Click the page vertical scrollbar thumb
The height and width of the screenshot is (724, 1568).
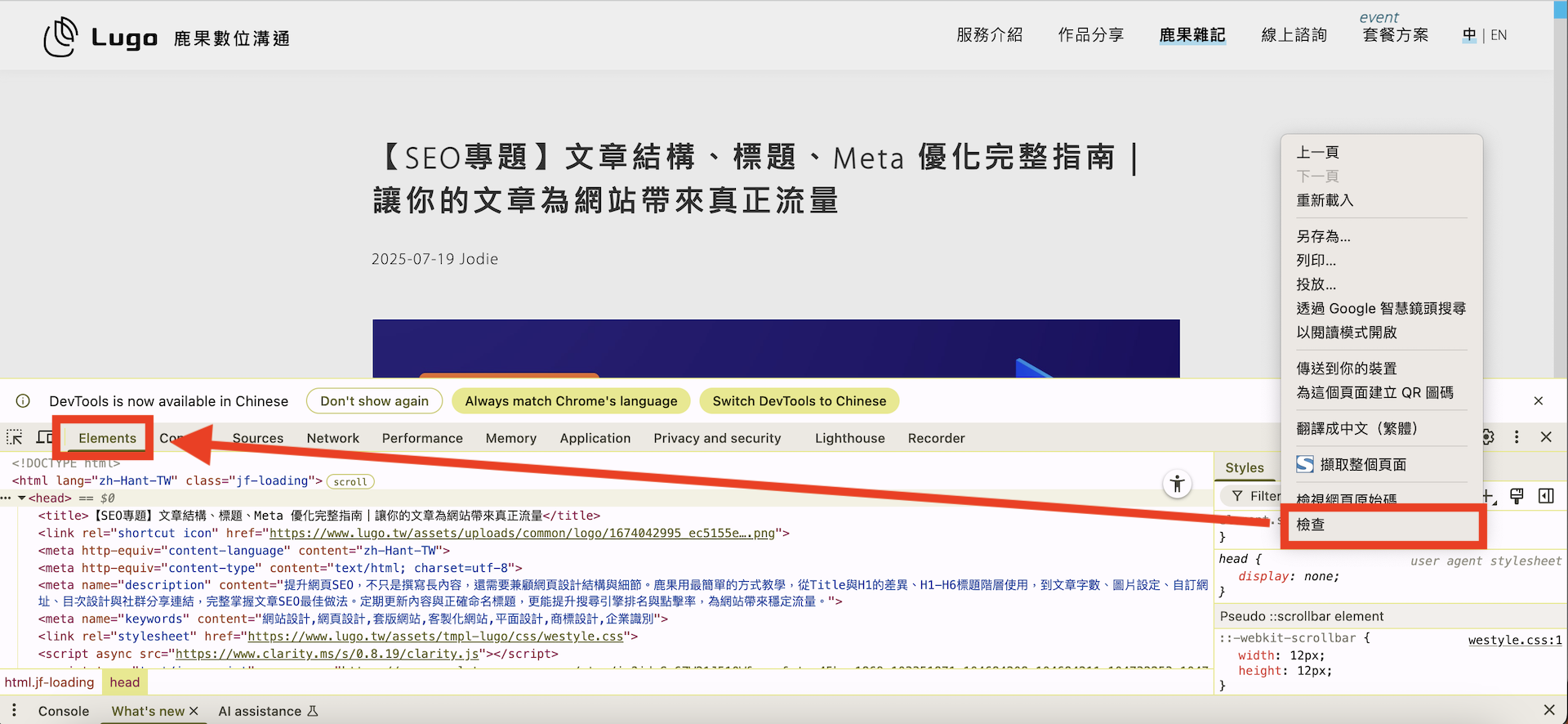click(x=1561, y=10)
